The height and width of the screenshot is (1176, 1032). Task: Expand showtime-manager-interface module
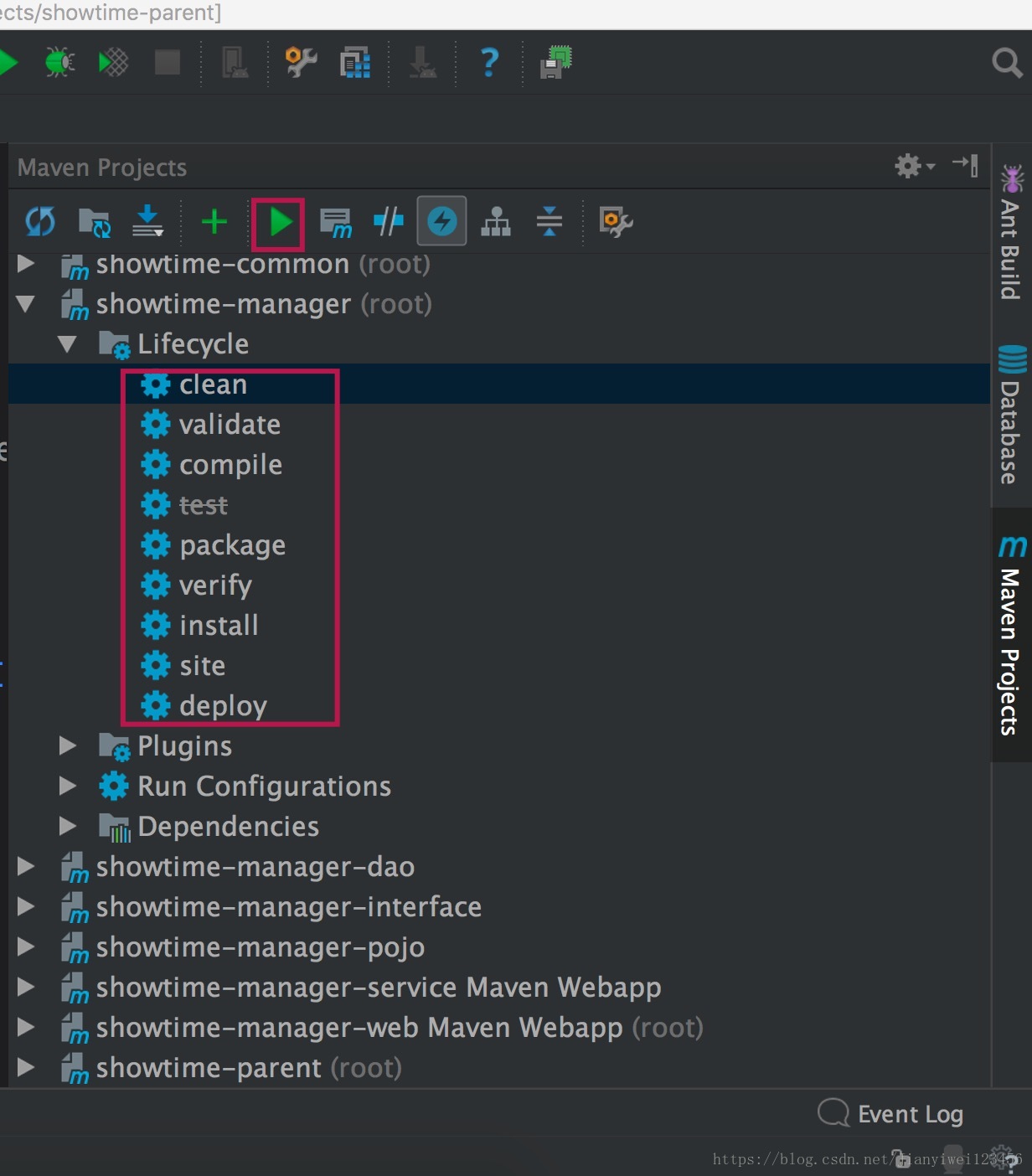click(x=26, y=907)
